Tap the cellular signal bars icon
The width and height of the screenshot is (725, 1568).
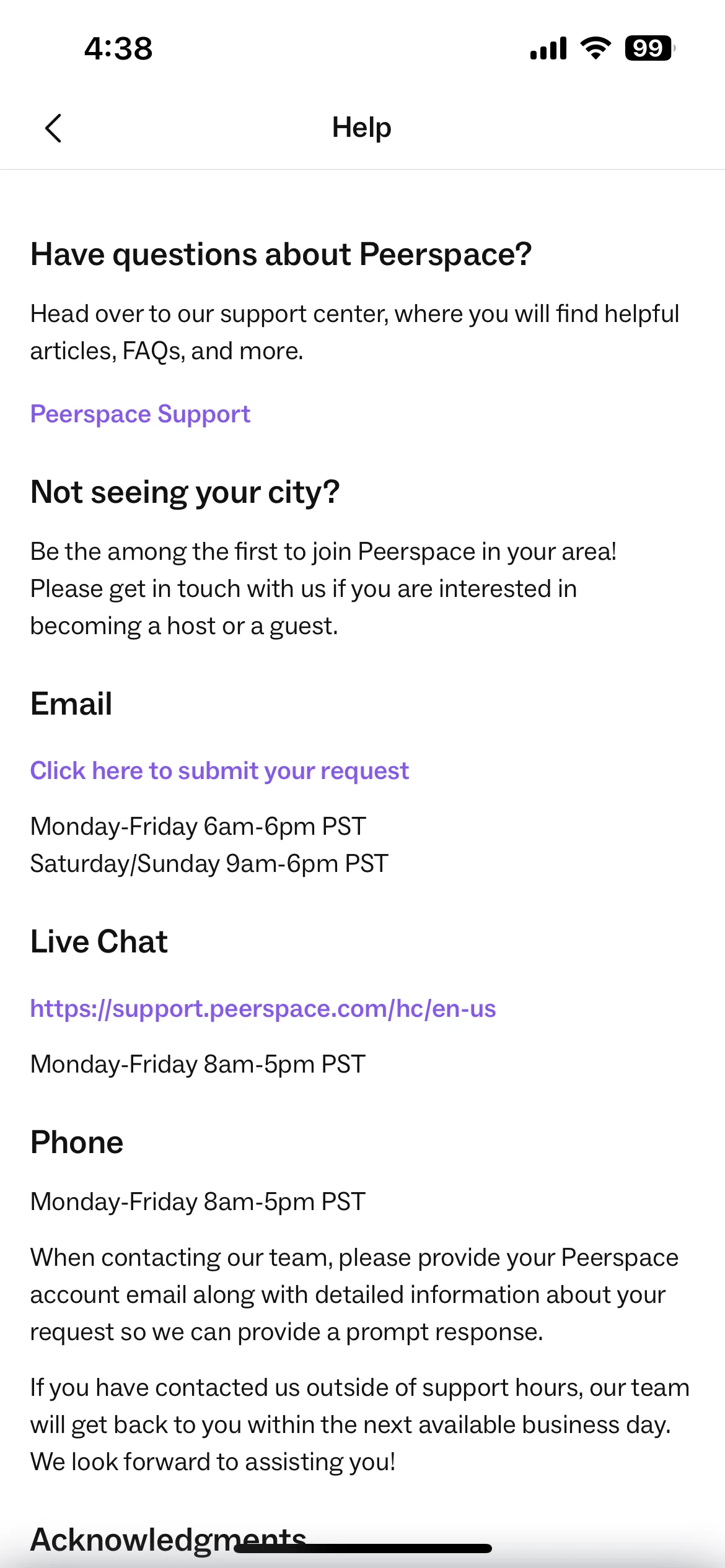pos(548,48)
